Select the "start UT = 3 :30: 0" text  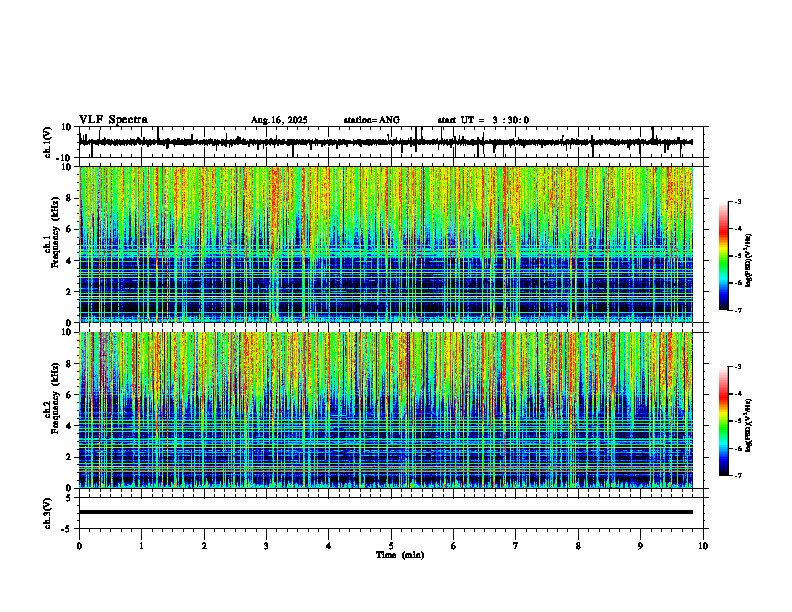pos(483,120)
